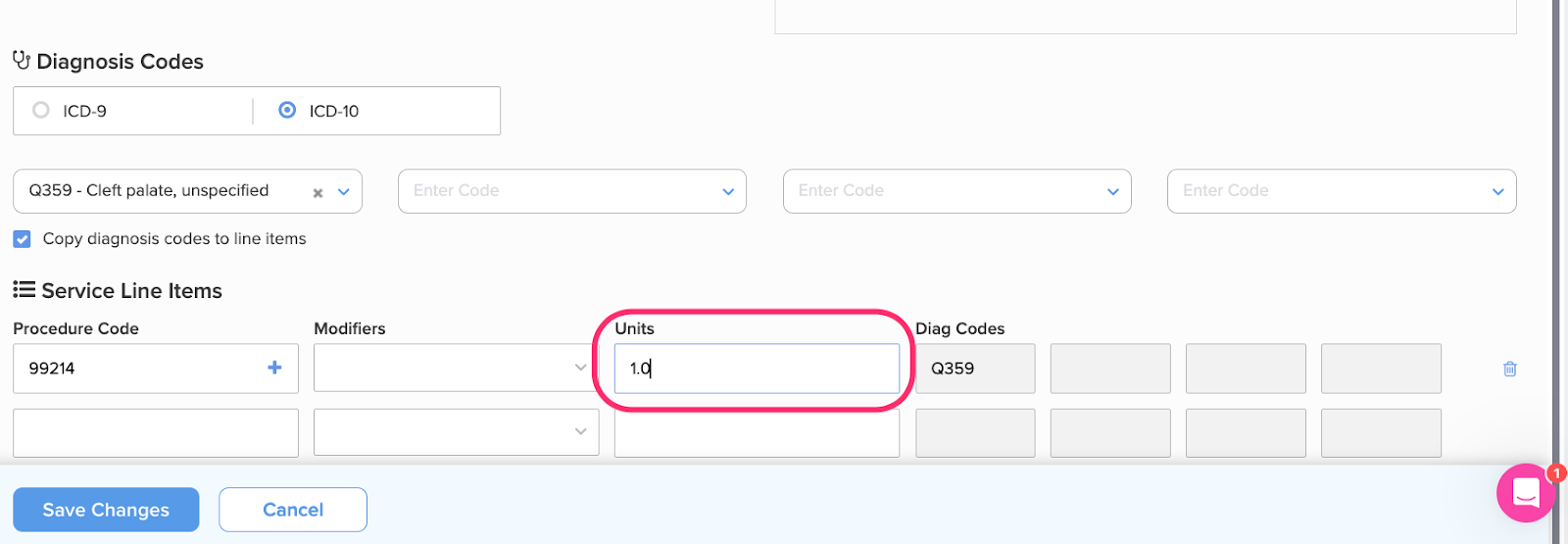This screenshot has height=544, width=1568.
Task: Click the Q359 Diag Codes box
Action: click(975, 369)
